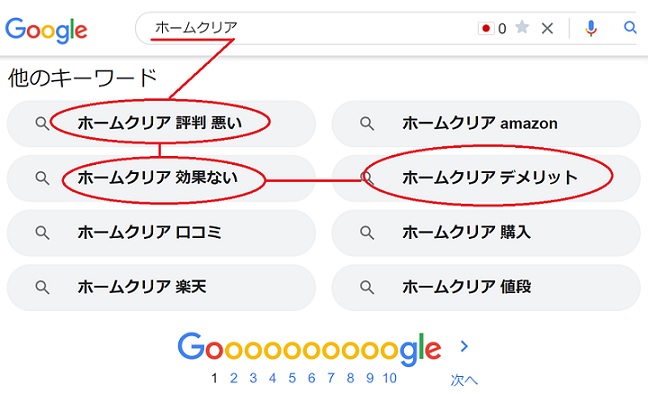
Task: Click the Japan flag counter icon
Action: point(486,28)
